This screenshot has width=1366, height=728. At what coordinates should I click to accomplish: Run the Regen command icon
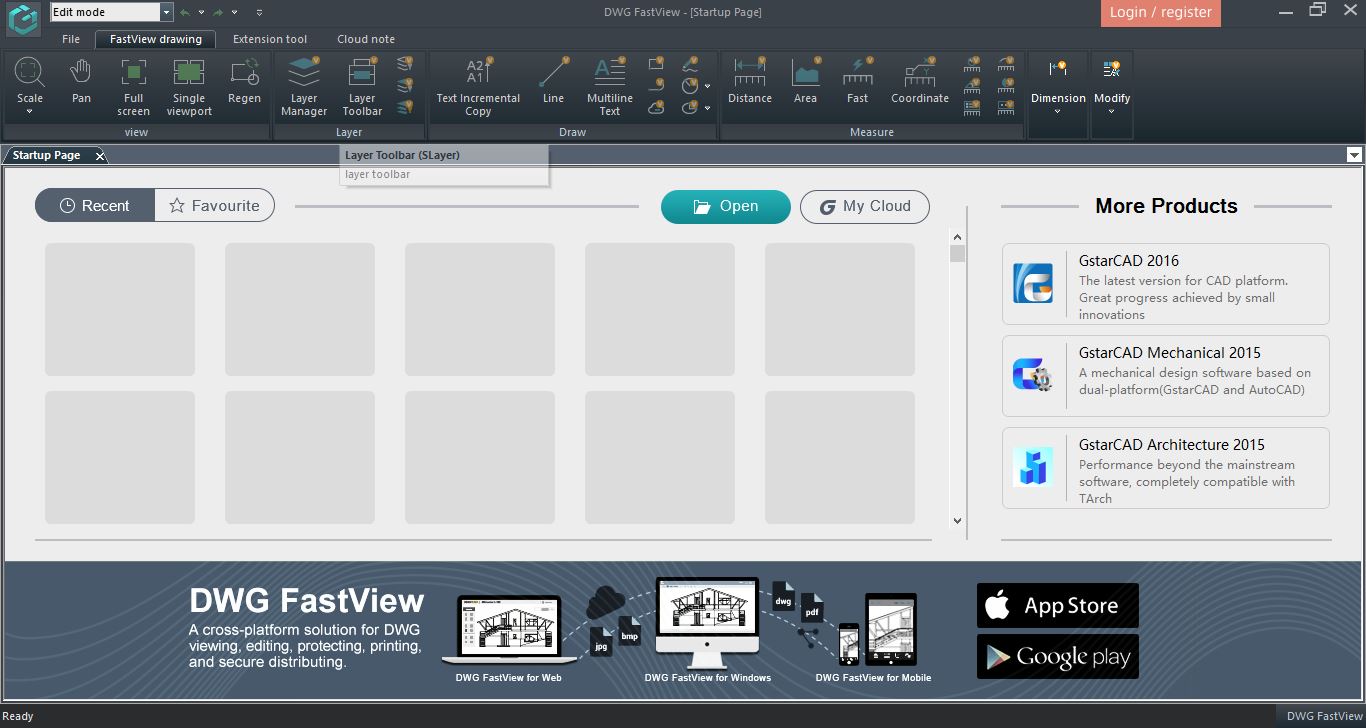pos(244,73)
